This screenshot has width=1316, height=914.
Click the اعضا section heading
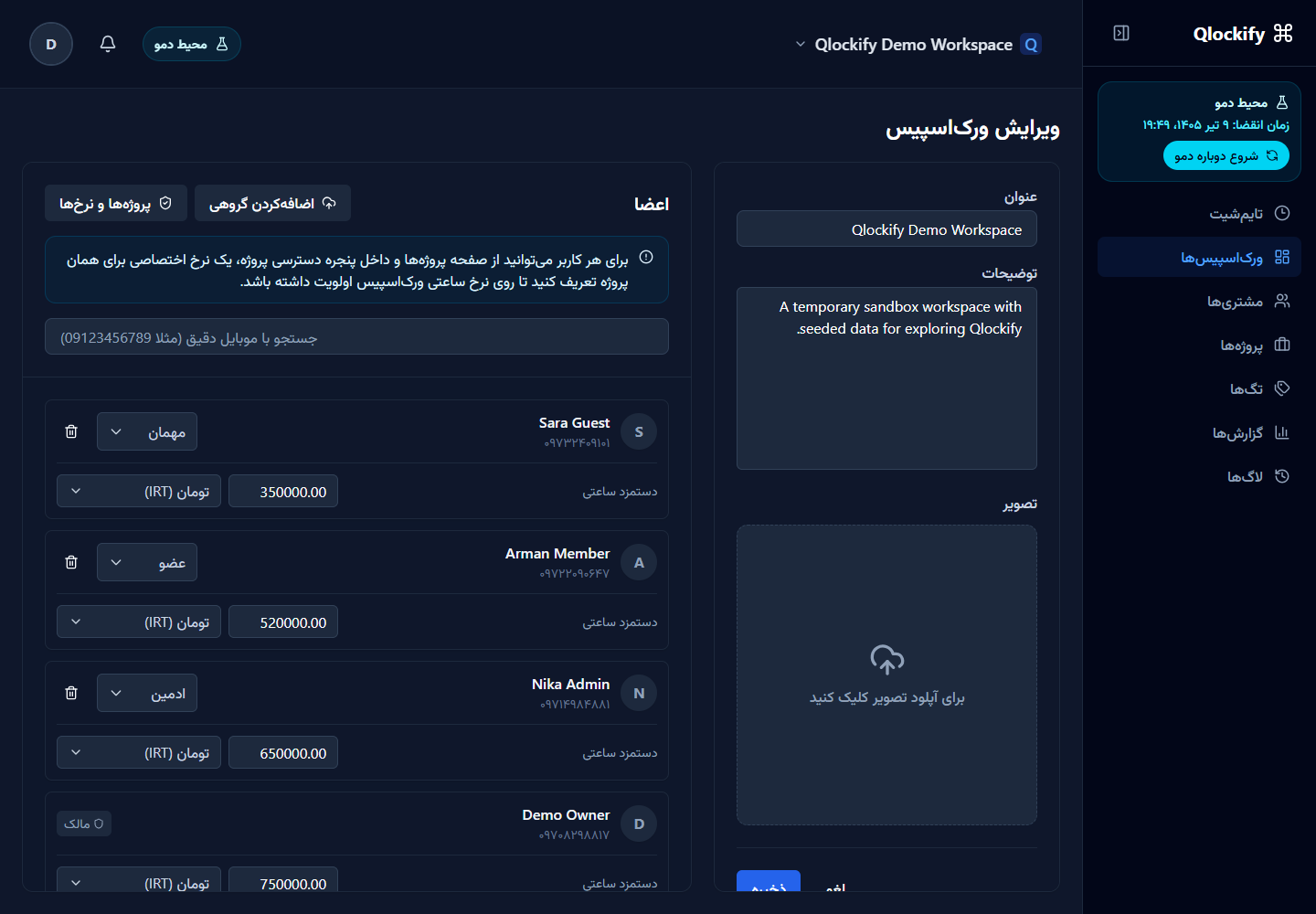point(652,204)
